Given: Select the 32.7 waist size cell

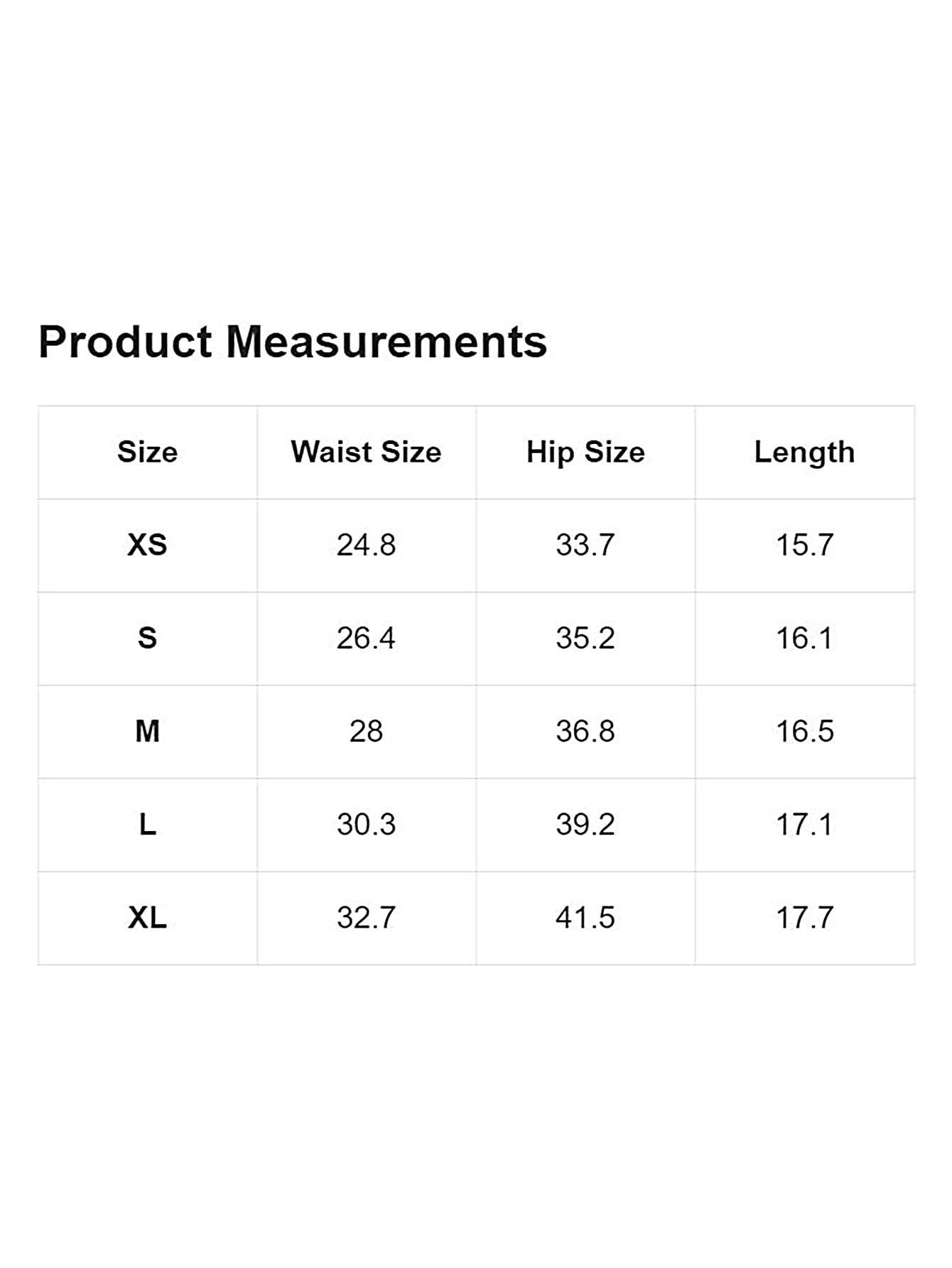Looking at the screenshot, I should [366, 917].
